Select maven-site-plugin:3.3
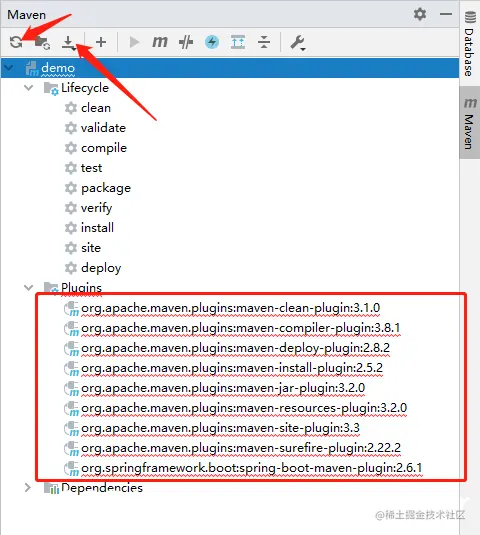This screenshot has width=480, height=535. pyautogui.click(x=220, y=428)
